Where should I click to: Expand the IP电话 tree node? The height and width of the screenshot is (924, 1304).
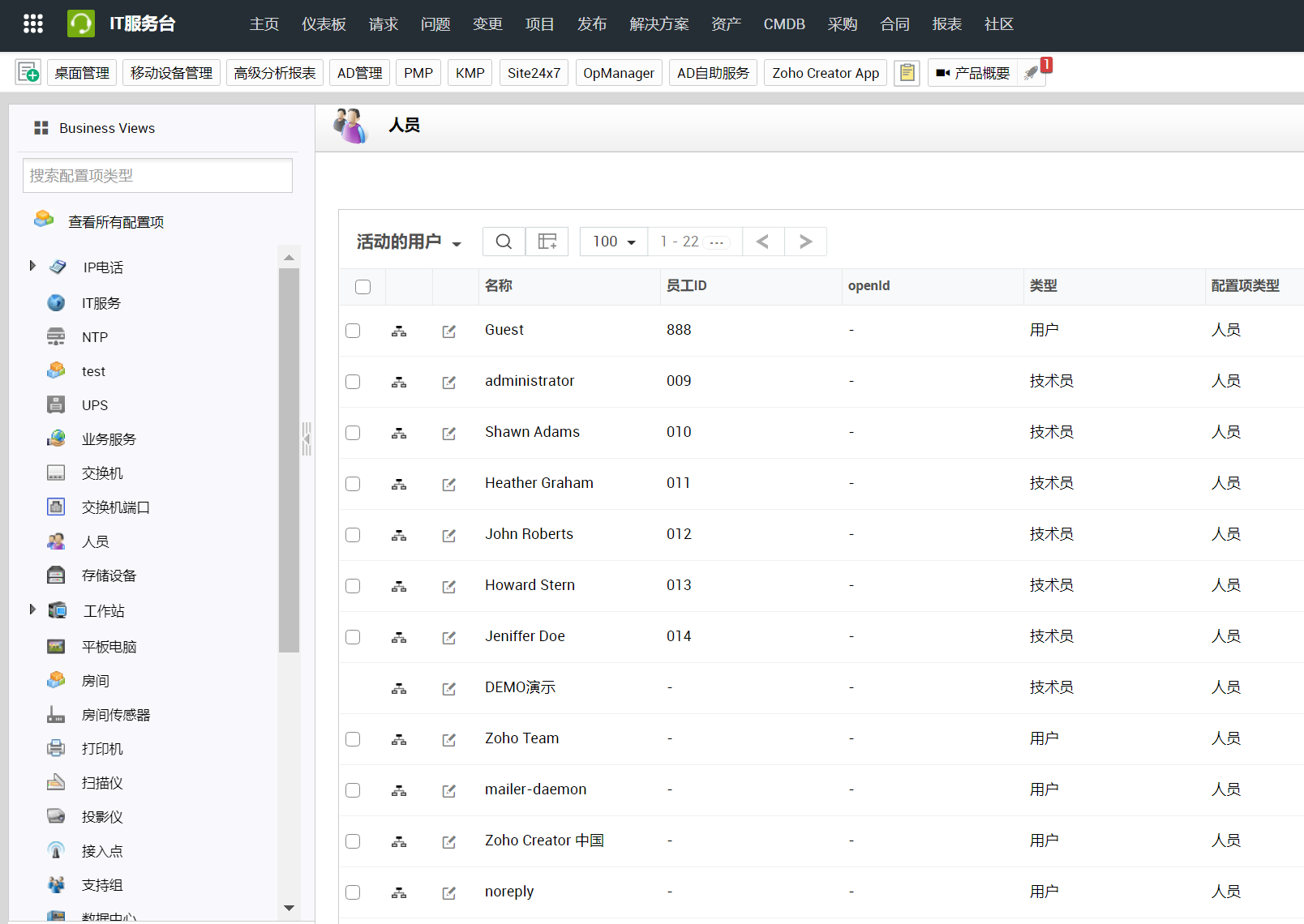click(x=32, y=266)
